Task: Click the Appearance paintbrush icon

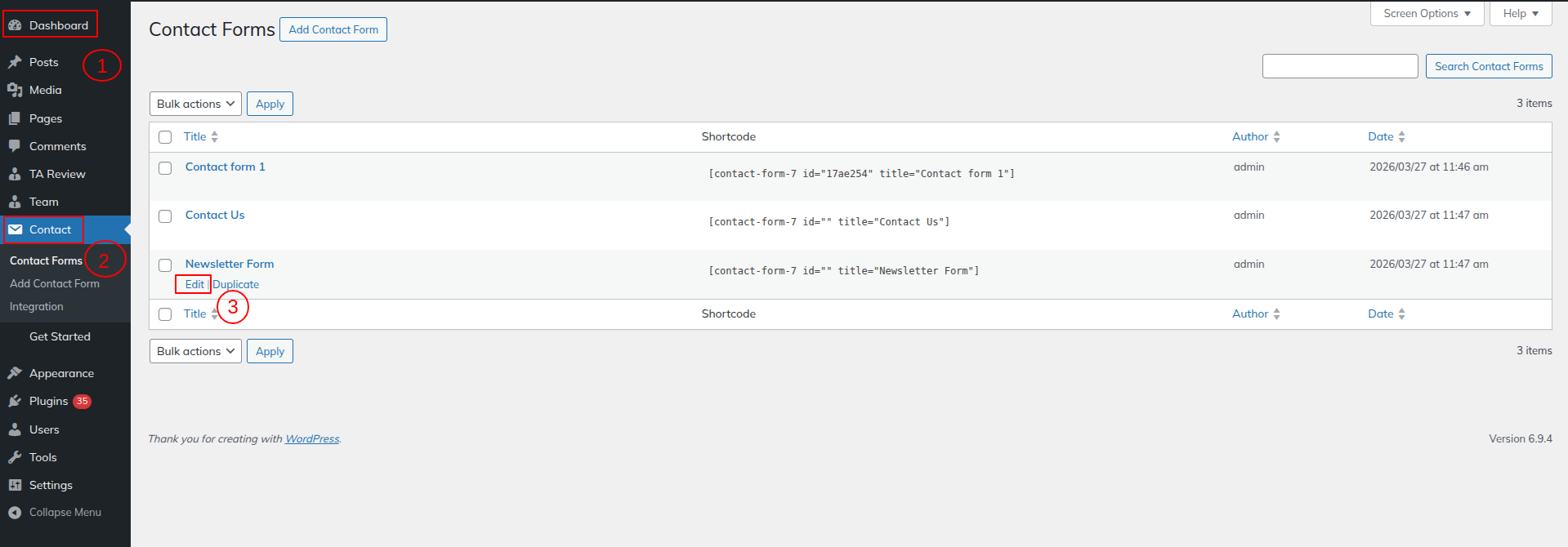Action: (x=15, y=373)
